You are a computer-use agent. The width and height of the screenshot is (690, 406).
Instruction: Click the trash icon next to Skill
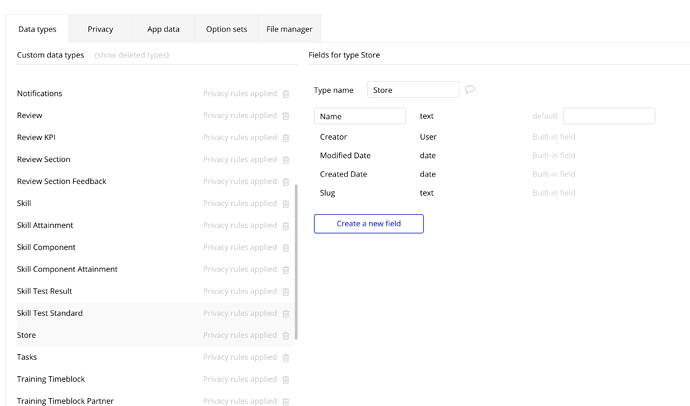286,204
